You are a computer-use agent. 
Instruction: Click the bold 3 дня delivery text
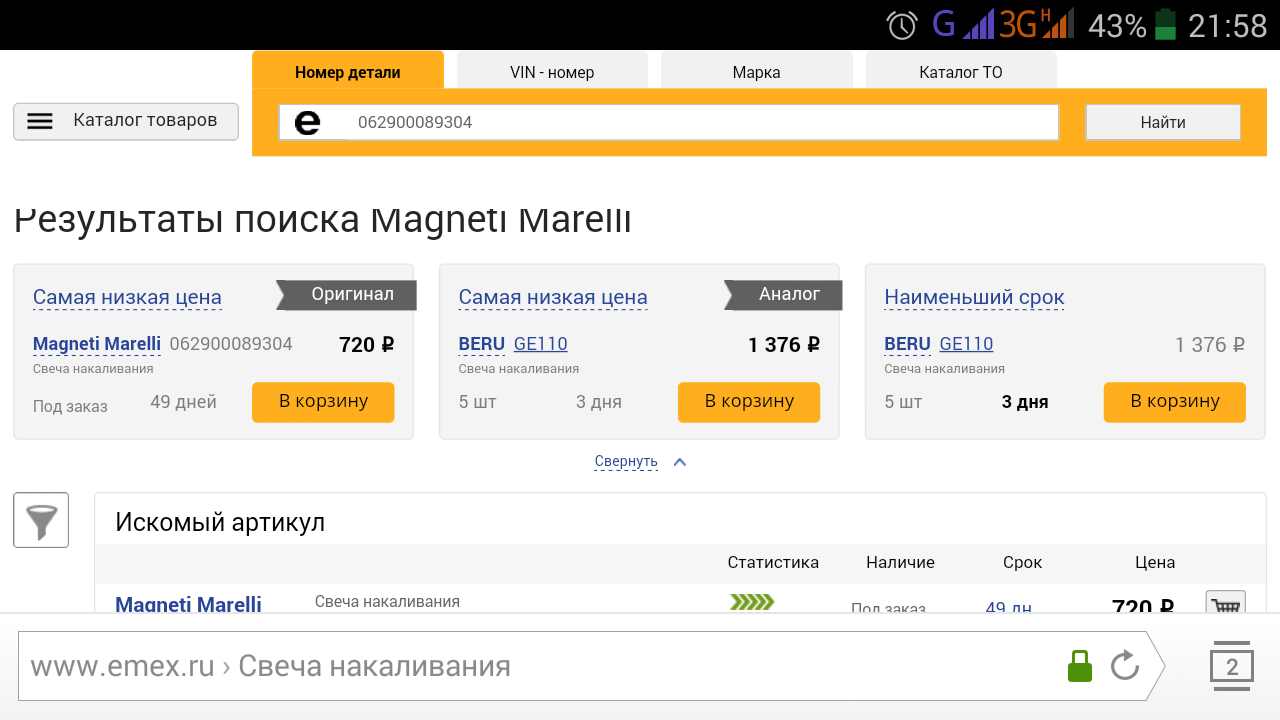(1025, 402)
